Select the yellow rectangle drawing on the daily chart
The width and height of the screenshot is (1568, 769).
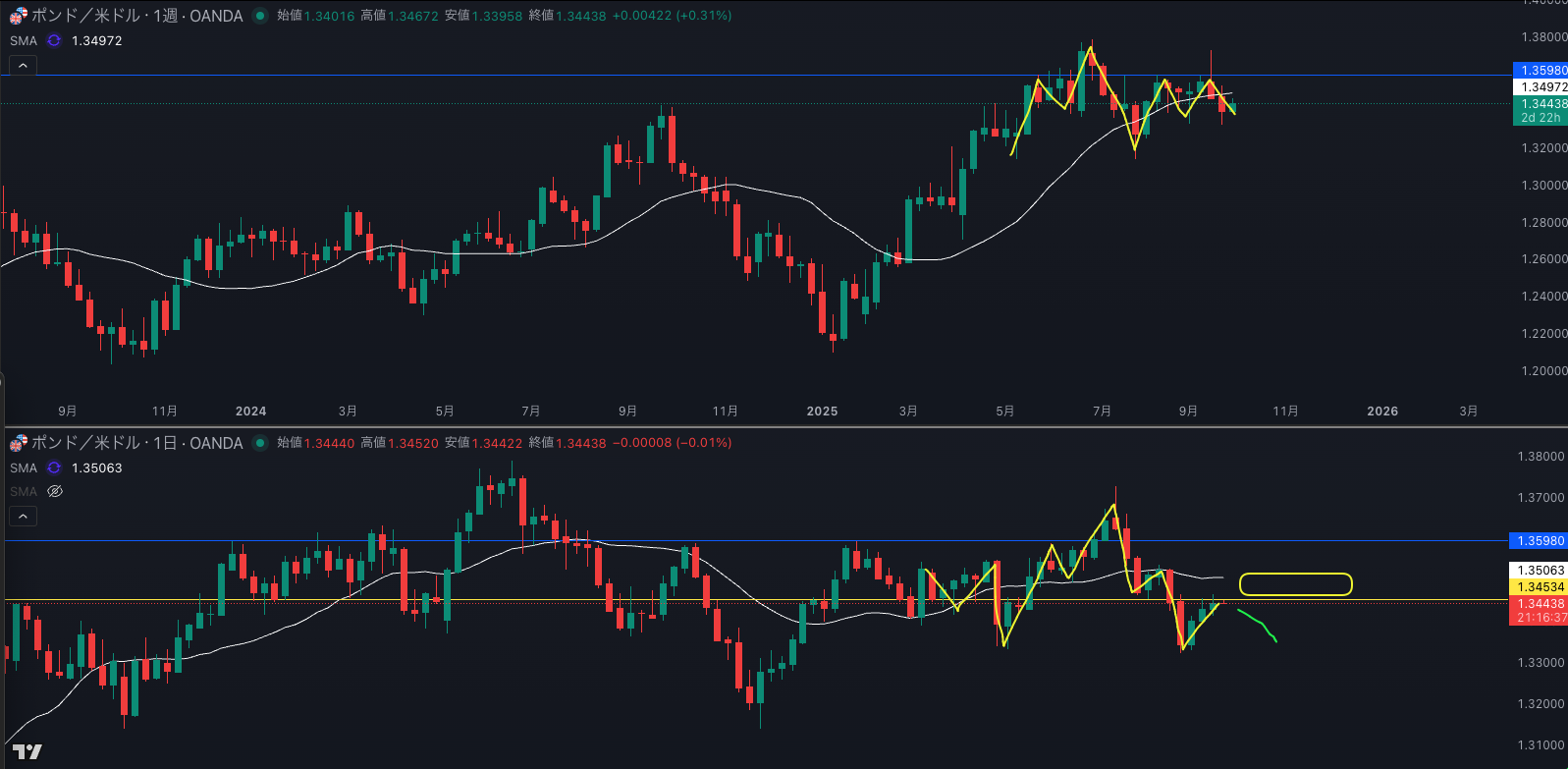coord(1295,576)
